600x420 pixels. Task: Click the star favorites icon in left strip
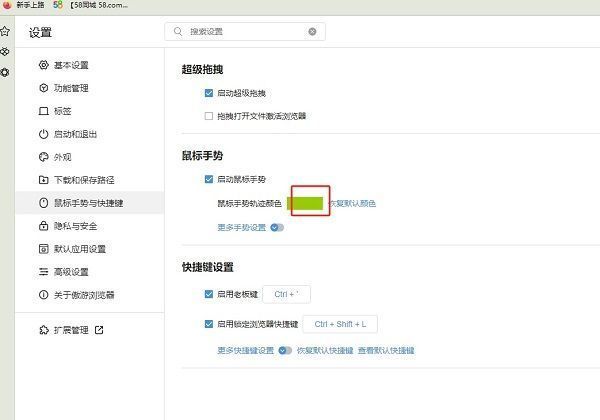click(5, 31)
